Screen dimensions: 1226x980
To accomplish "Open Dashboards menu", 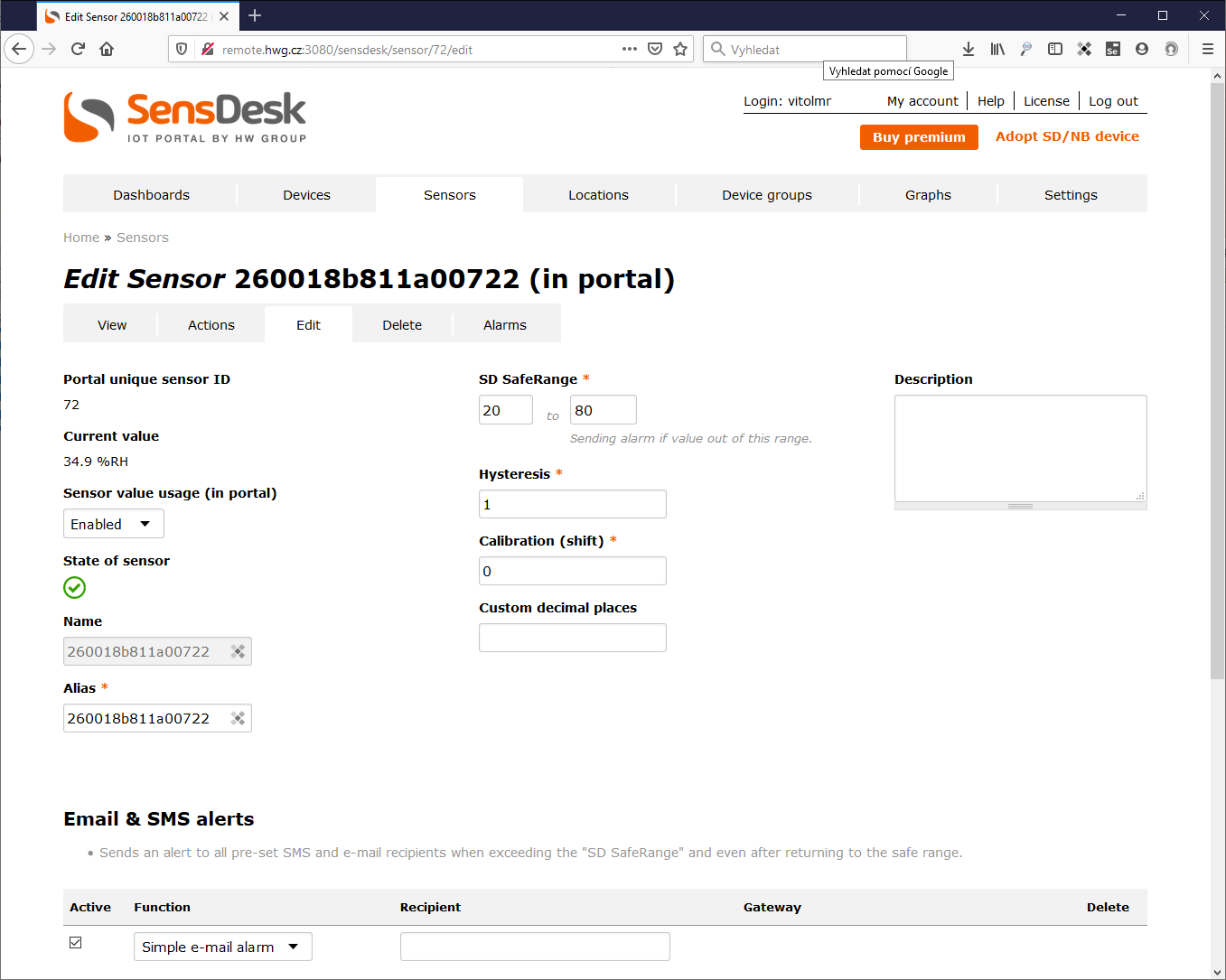I will coord(151,195).
